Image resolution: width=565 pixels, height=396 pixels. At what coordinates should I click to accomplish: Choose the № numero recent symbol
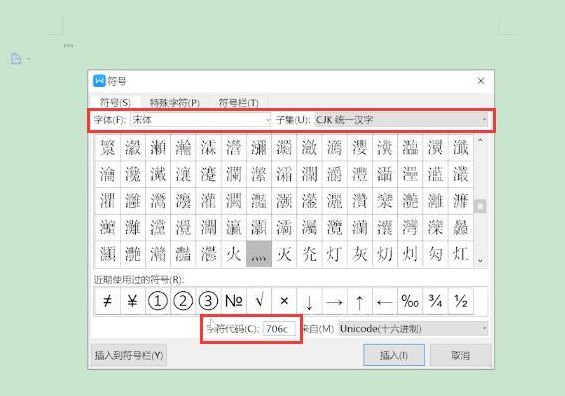coord(233,301)
